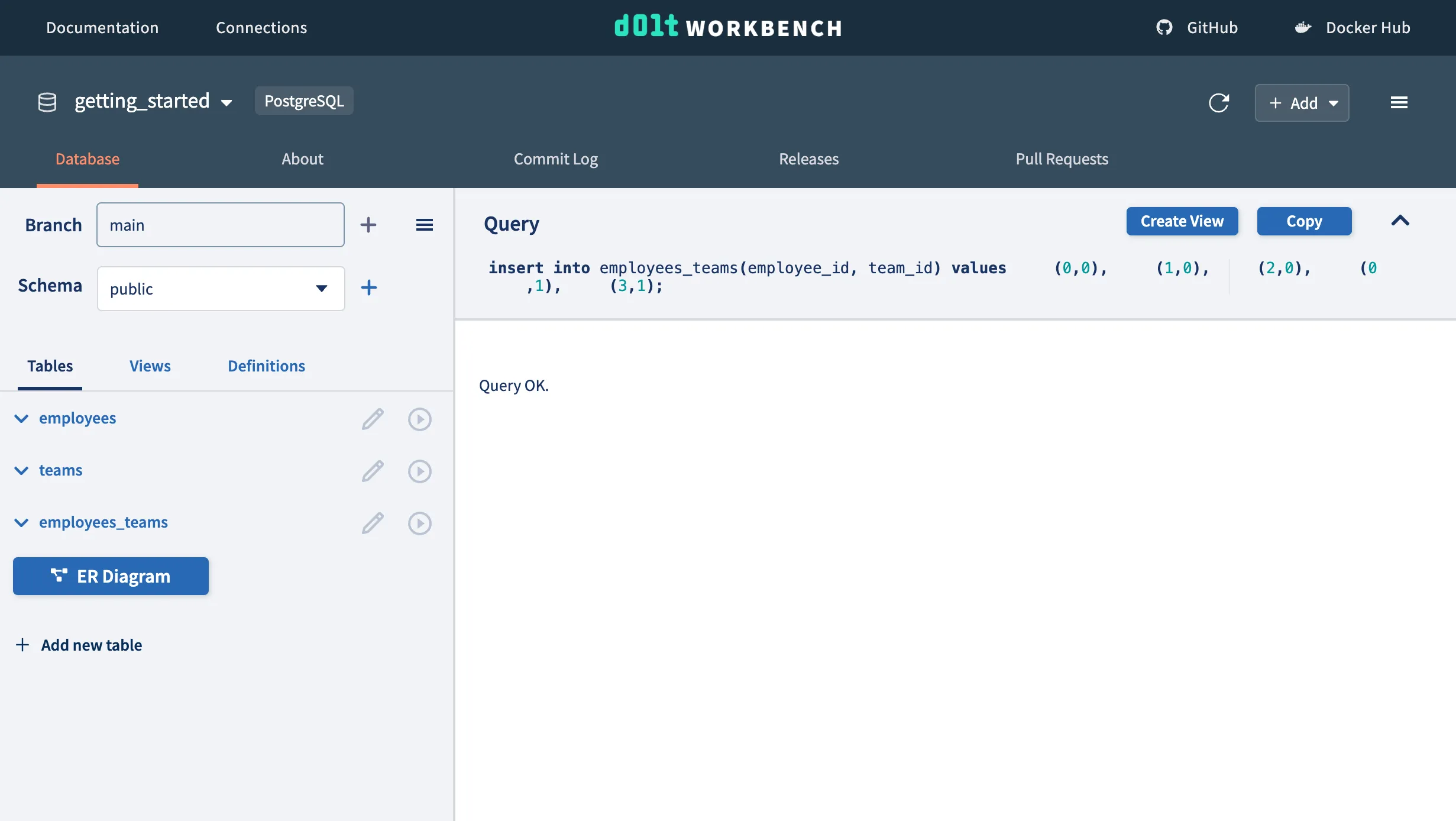
Task: Open the database icon next to getting_started
Action: 47,101
